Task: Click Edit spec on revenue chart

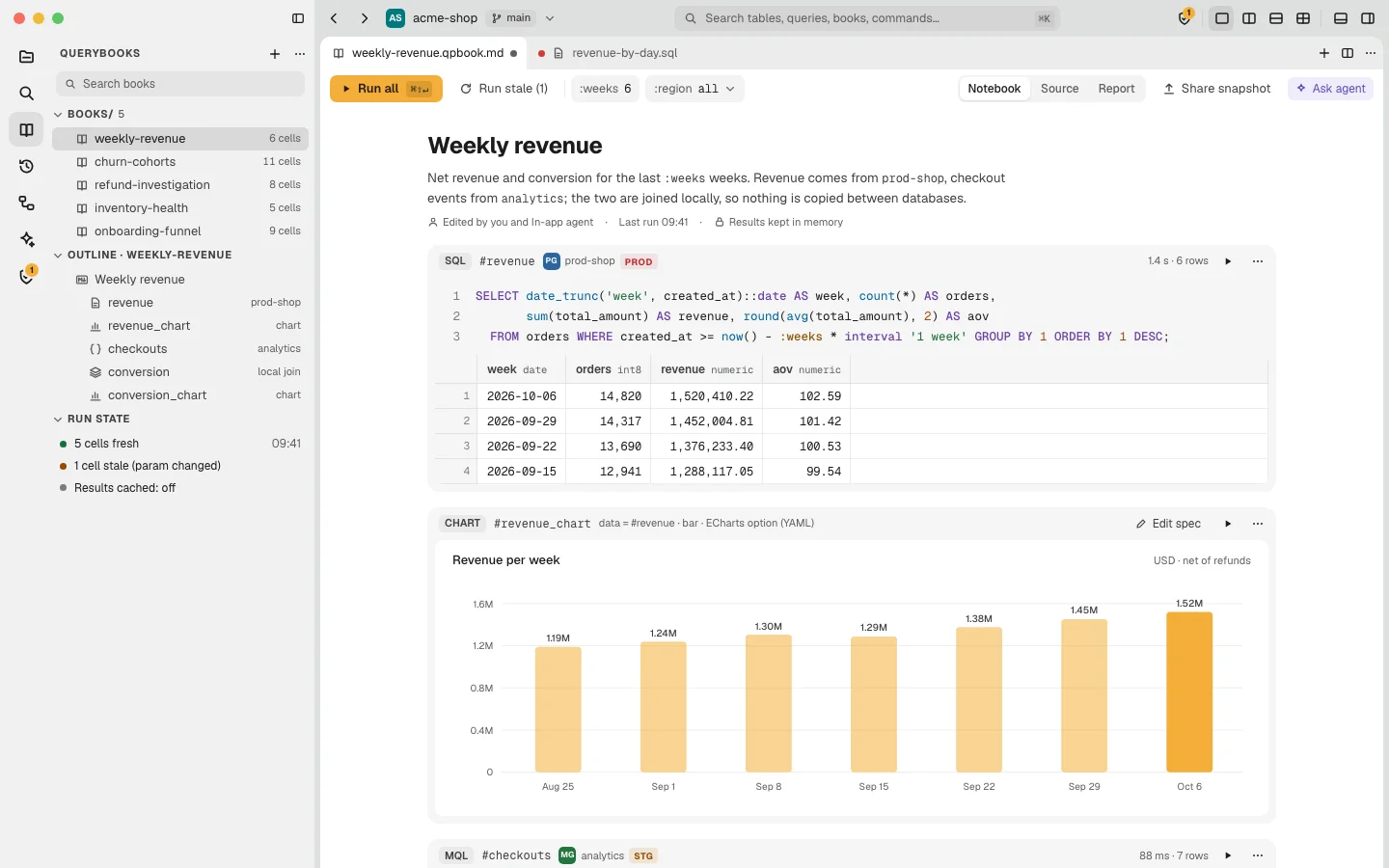Action: point(1168,524)
